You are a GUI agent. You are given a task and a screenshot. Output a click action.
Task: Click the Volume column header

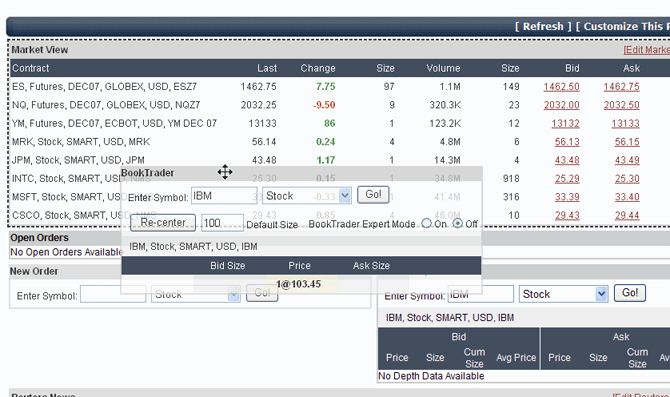[x=443, y=68]
